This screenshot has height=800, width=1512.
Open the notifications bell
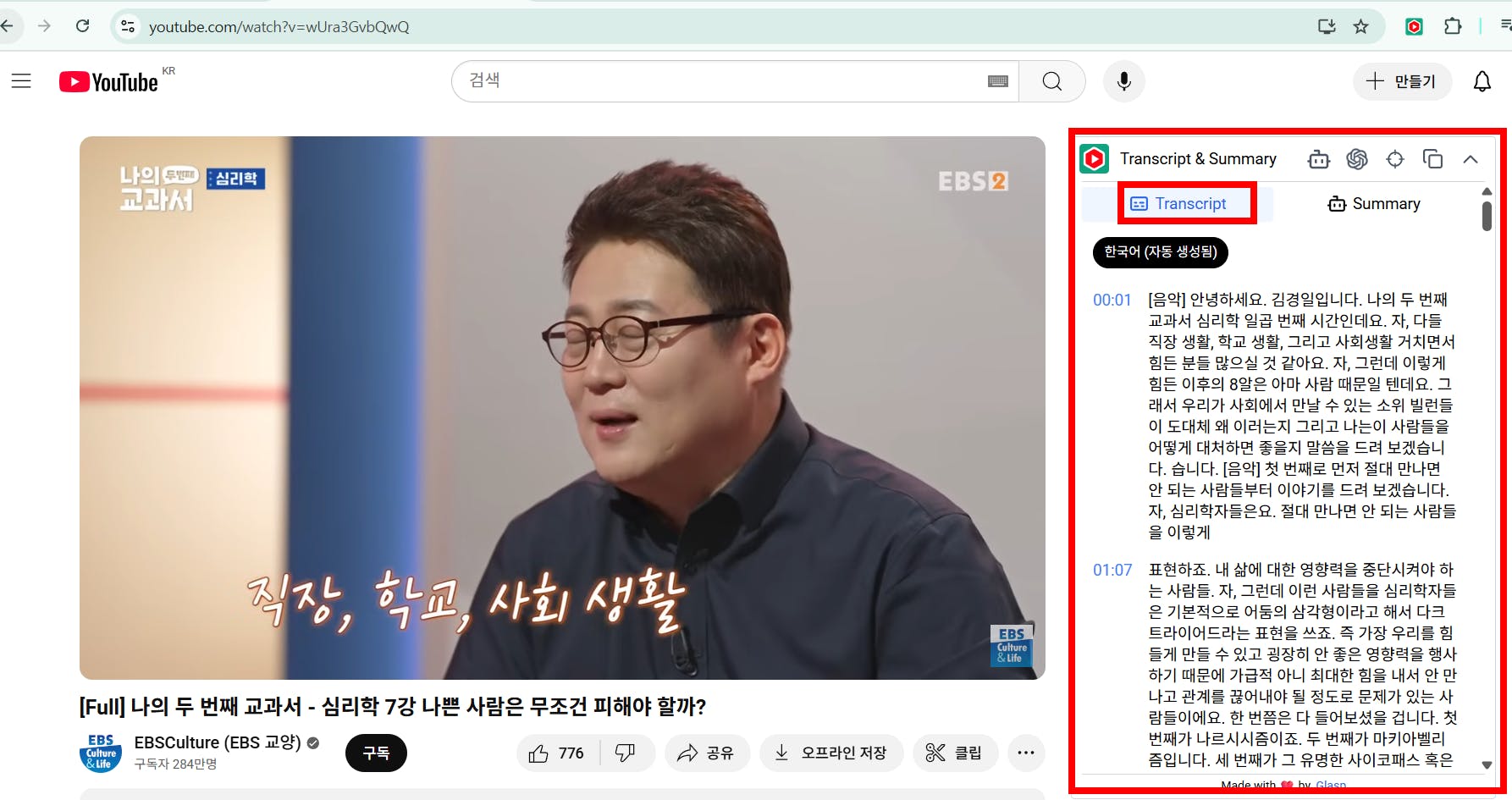[x=1482, y=81]
